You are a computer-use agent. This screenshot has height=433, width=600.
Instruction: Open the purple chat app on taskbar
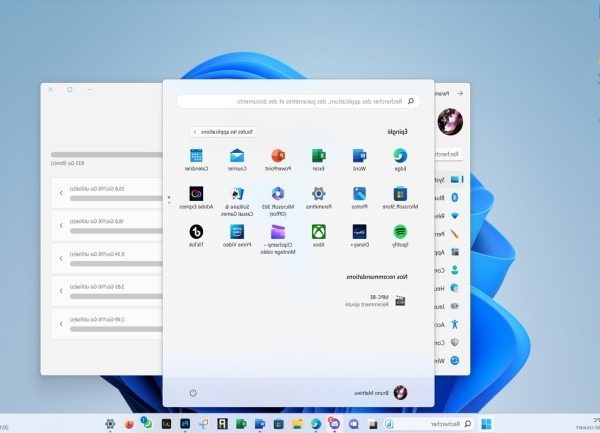click(x=354, y=424)
